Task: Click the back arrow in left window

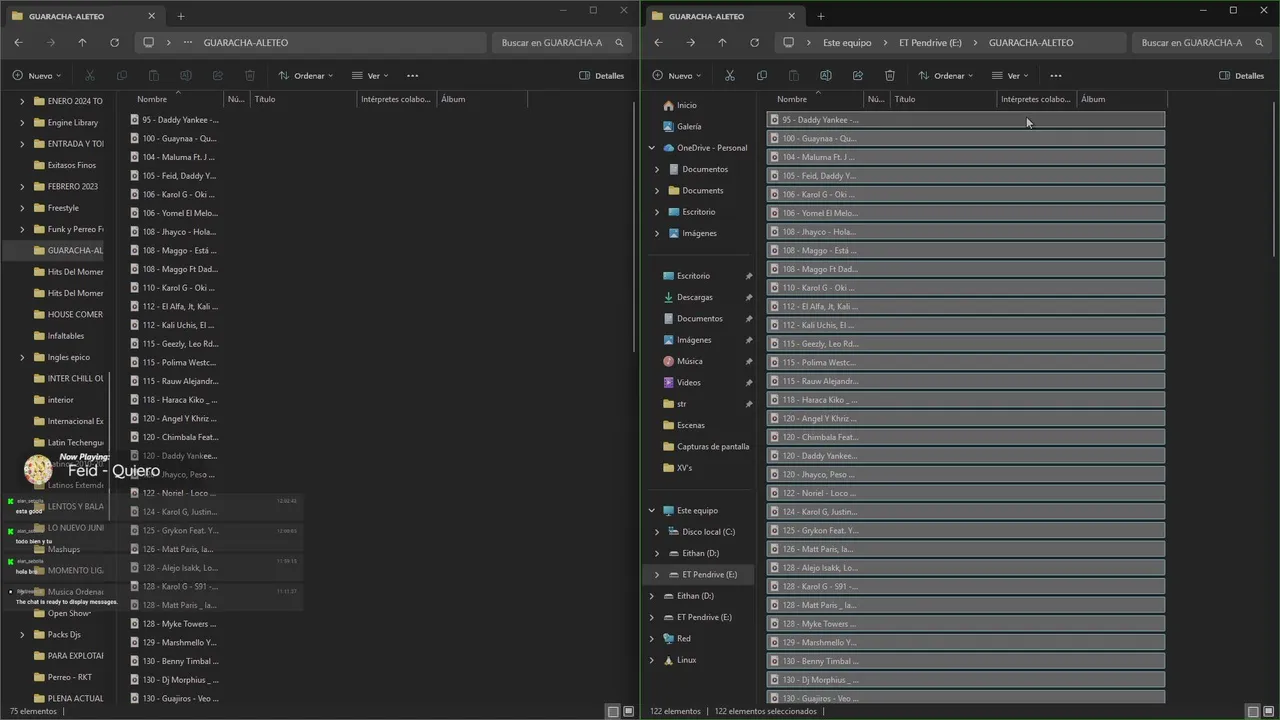Action: point(18,42)
